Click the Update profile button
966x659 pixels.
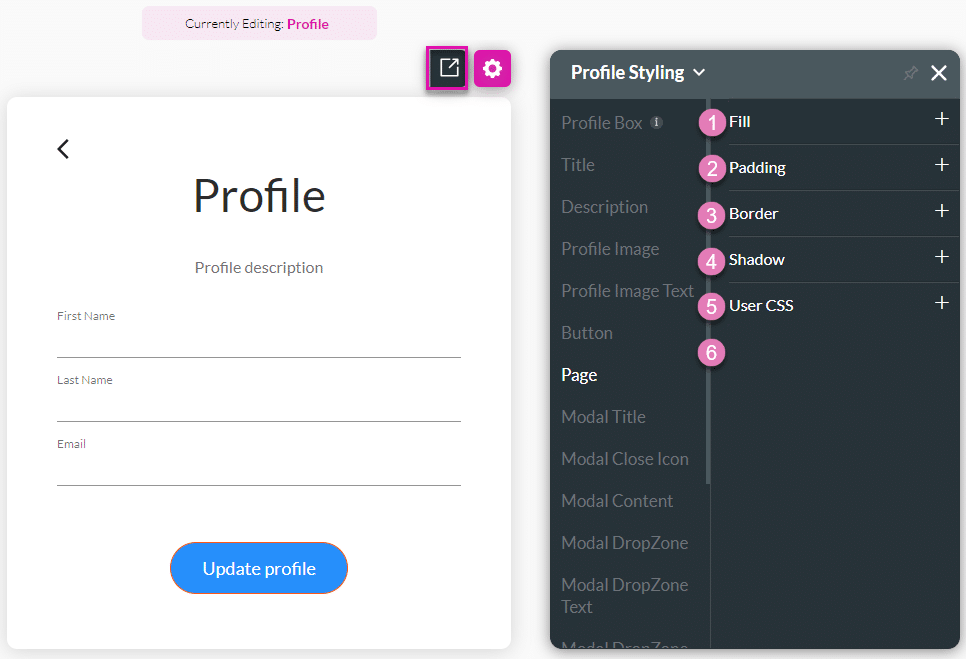point(258,567)
